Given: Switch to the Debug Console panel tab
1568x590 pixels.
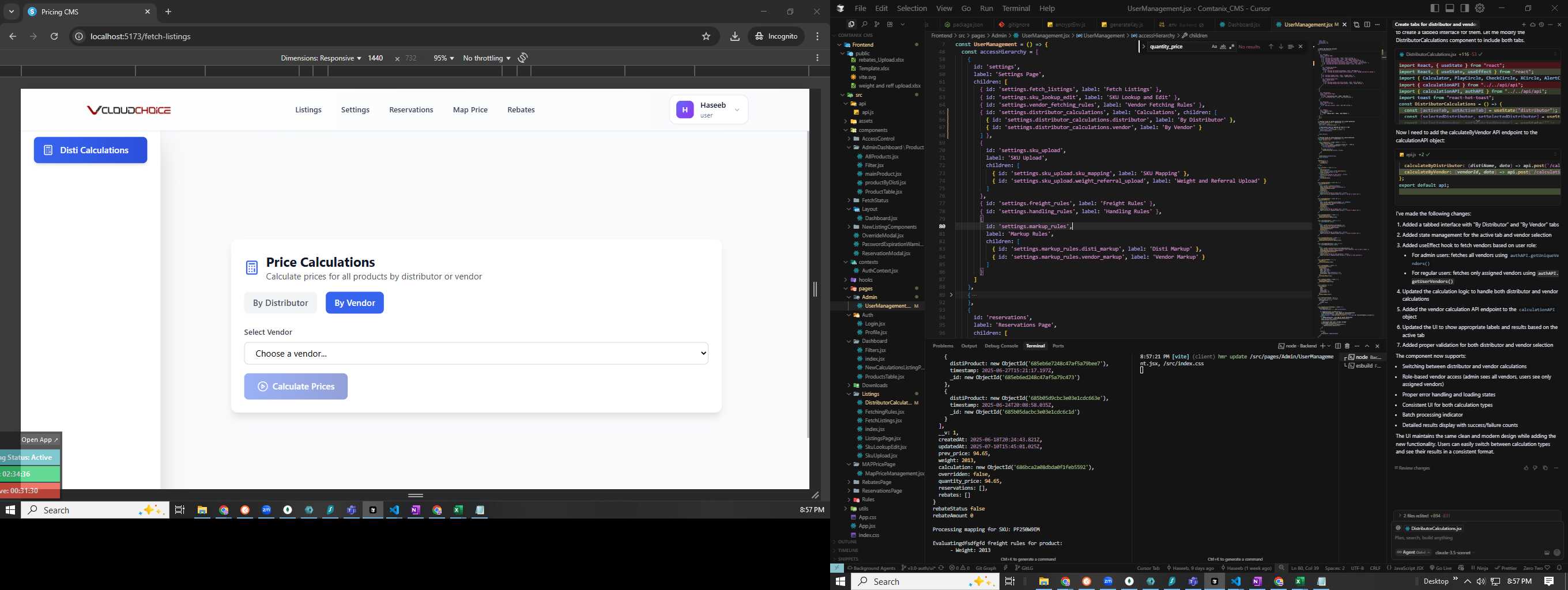Looking at the screenshot, I should pos(1001,346).
